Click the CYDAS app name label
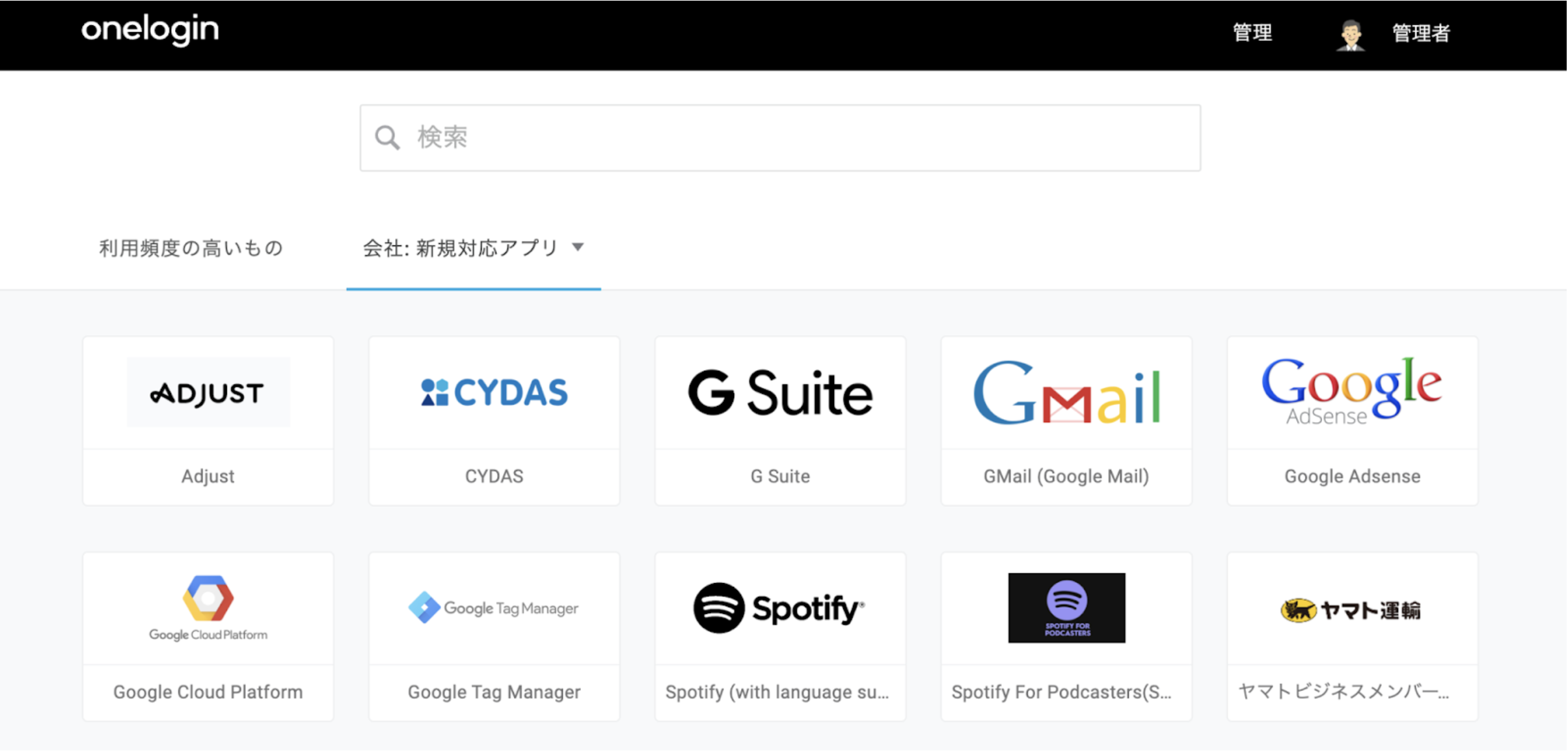Screen dimensions: 1568x751 (x=494, y=476)
